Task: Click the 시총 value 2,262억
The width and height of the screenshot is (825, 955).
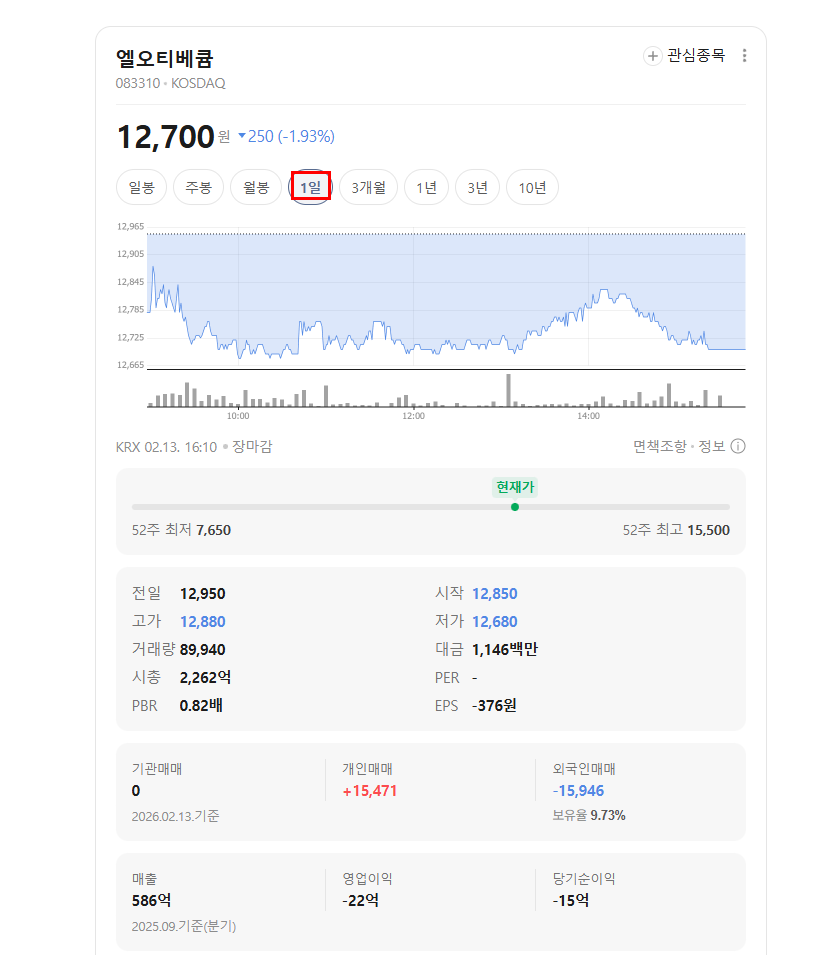Action: 205,677
